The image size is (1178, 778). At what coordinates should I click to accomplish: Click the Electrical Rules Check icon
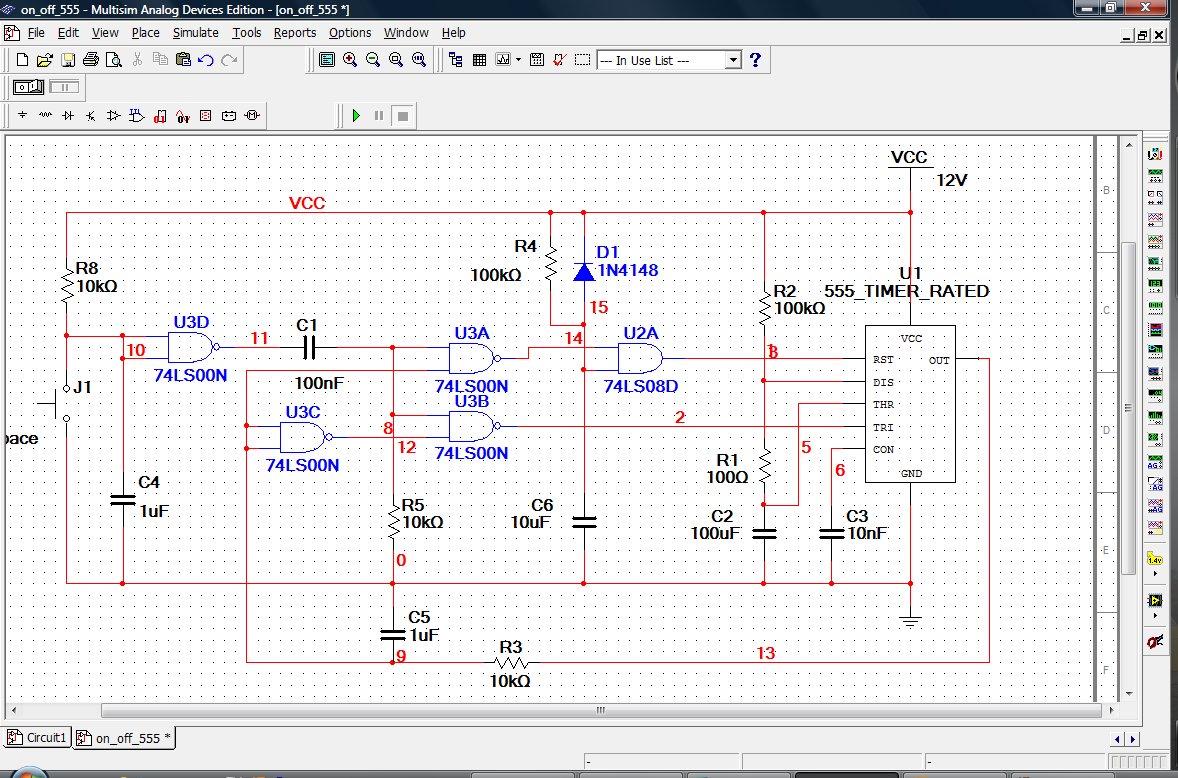click(560, 60)
